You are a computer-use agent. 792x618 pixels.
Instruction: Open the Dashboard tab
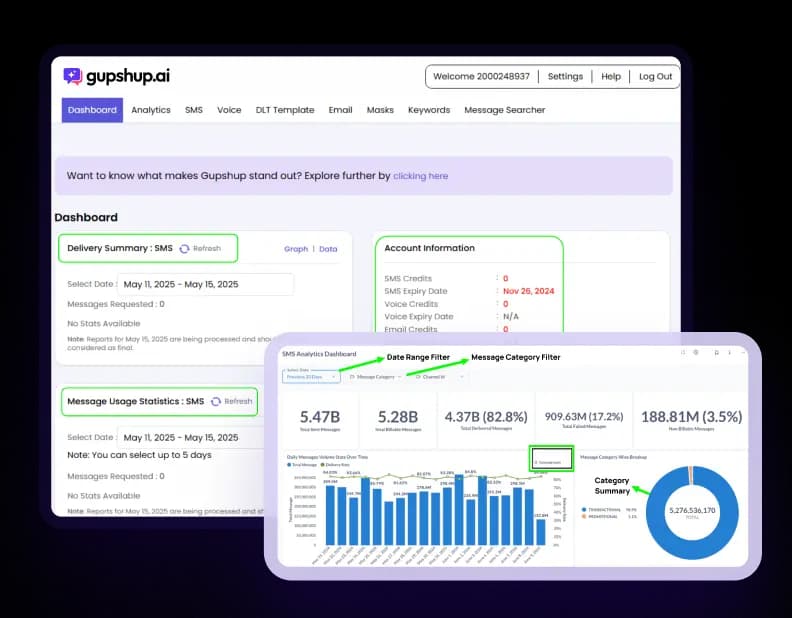point(92,110)
